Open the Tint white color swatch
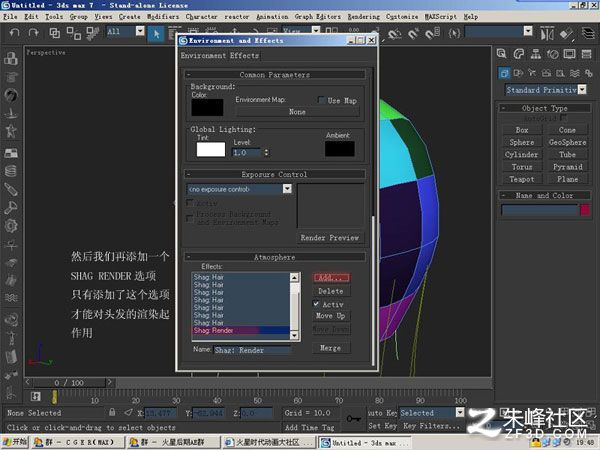This screenshot has width=600, height=450. coord(211,149)
